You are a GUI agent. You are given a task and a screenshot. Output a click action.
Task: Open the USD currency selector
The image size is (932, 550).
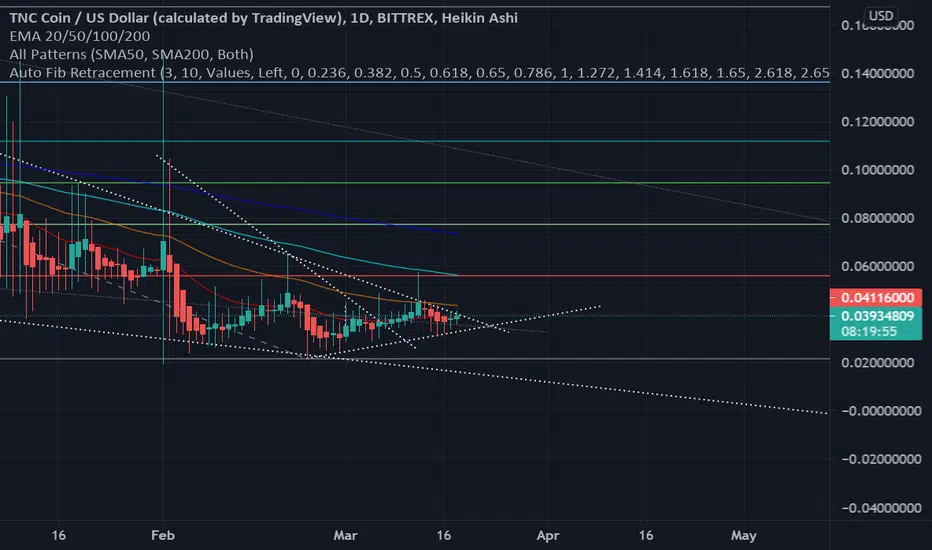click(881, 15)
